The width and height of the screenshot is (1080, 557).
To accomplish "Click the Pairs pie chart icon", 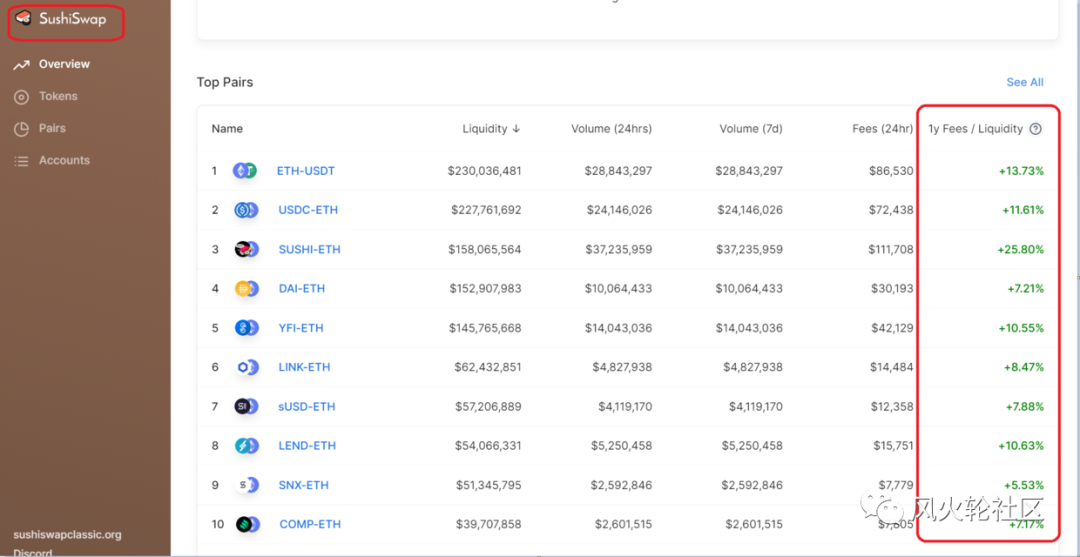I will click(21, 129).
